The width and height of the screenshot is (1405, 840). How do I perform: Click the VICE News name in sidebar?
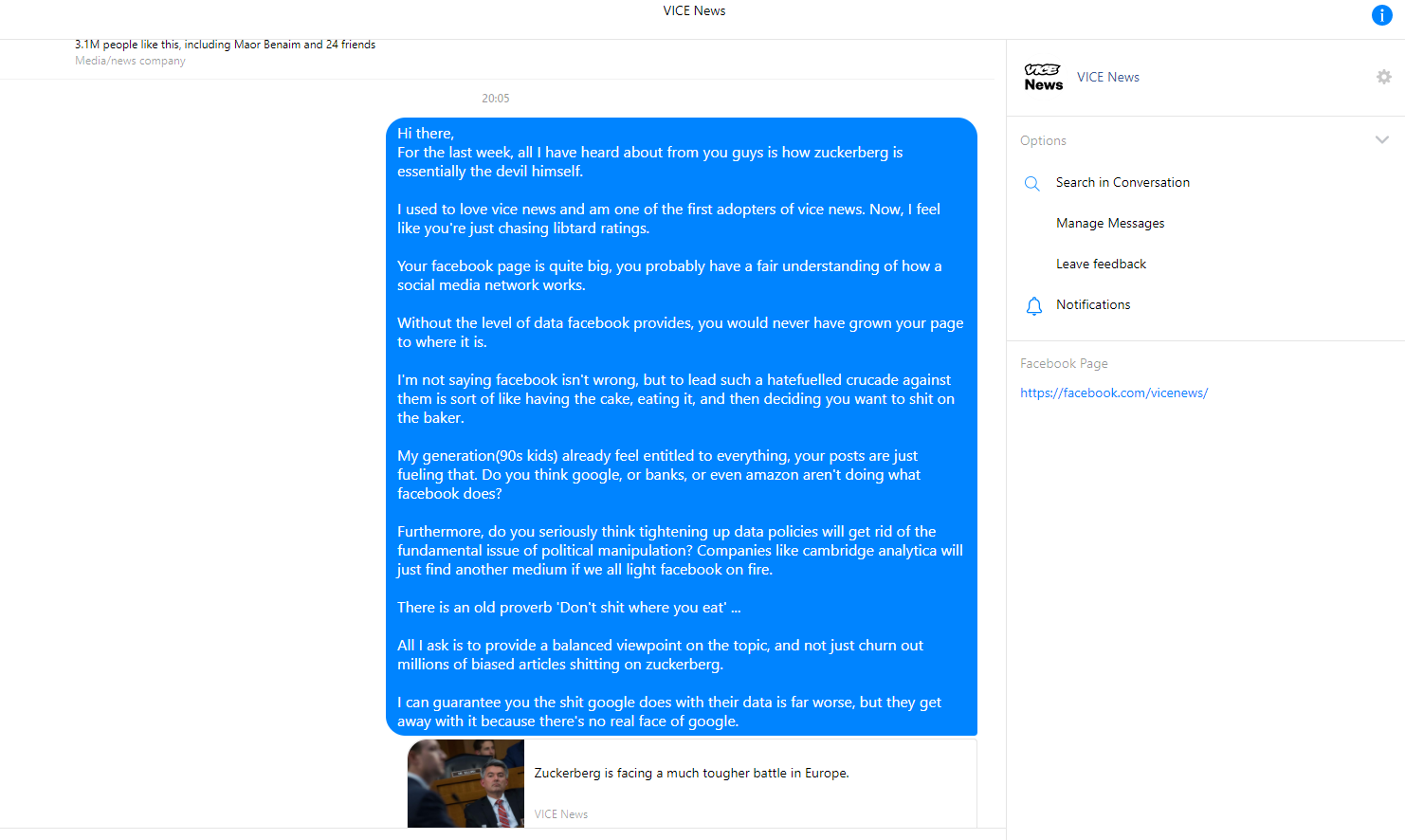tap(1107, 77)
